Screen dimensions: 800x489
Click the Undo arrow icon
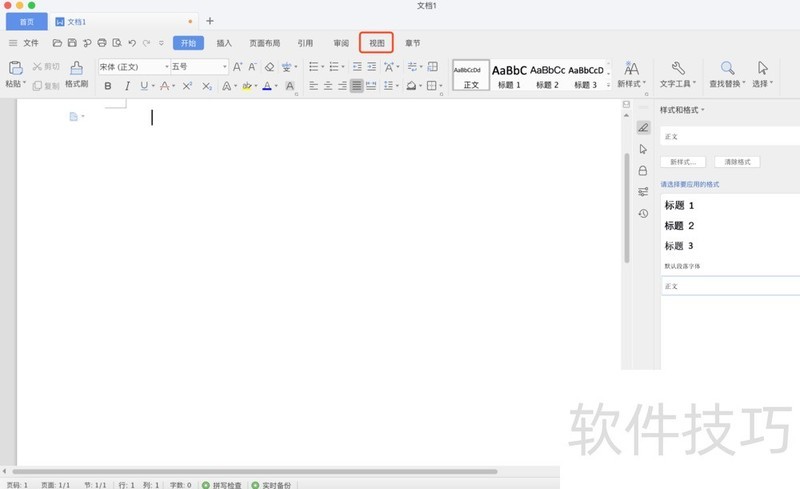tap(132, 43)
